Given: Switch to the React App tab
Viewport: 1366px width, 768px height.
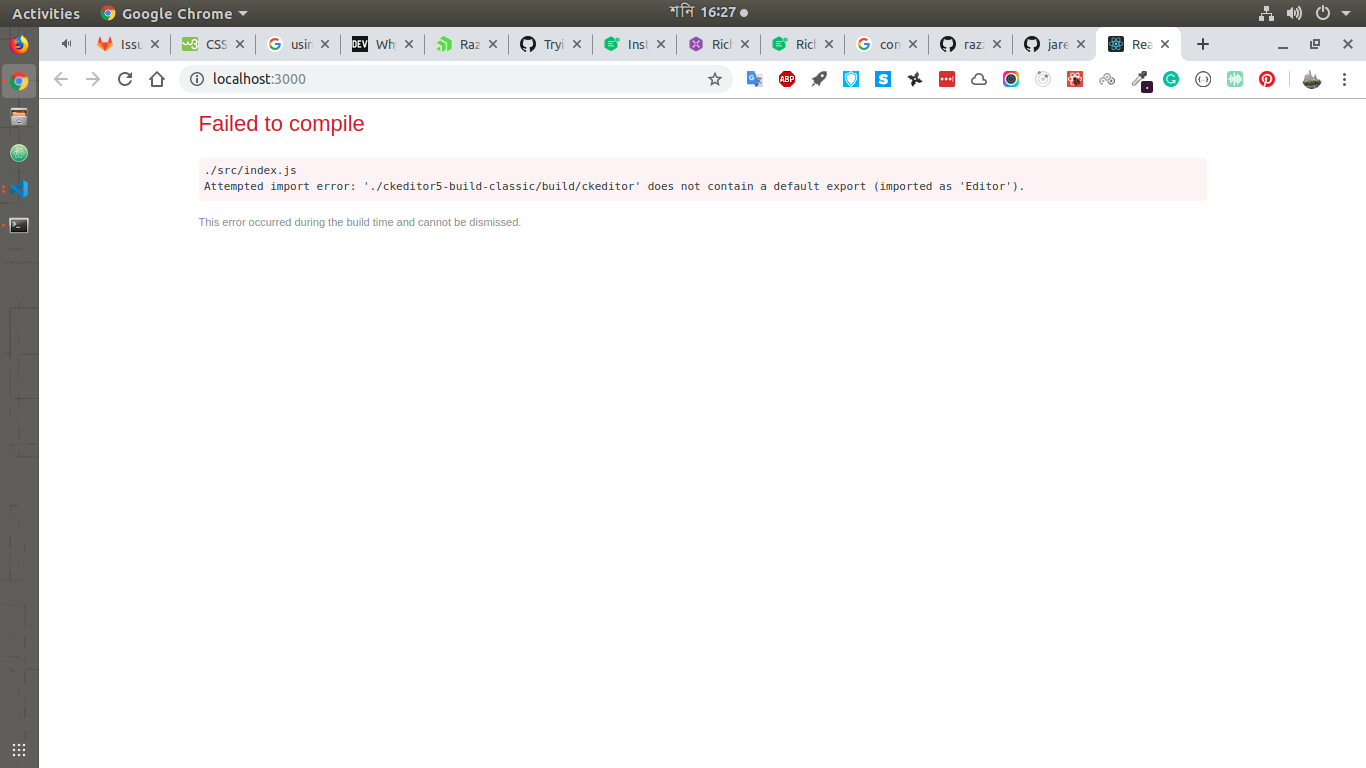Looking at the screenshot, I should click(x=1133, y=44).
